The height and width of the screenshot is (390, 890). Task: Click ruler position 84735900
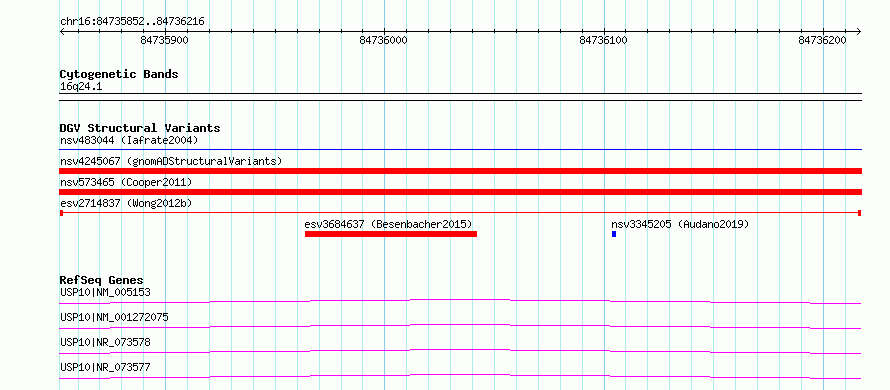click(x=165, y=40)
